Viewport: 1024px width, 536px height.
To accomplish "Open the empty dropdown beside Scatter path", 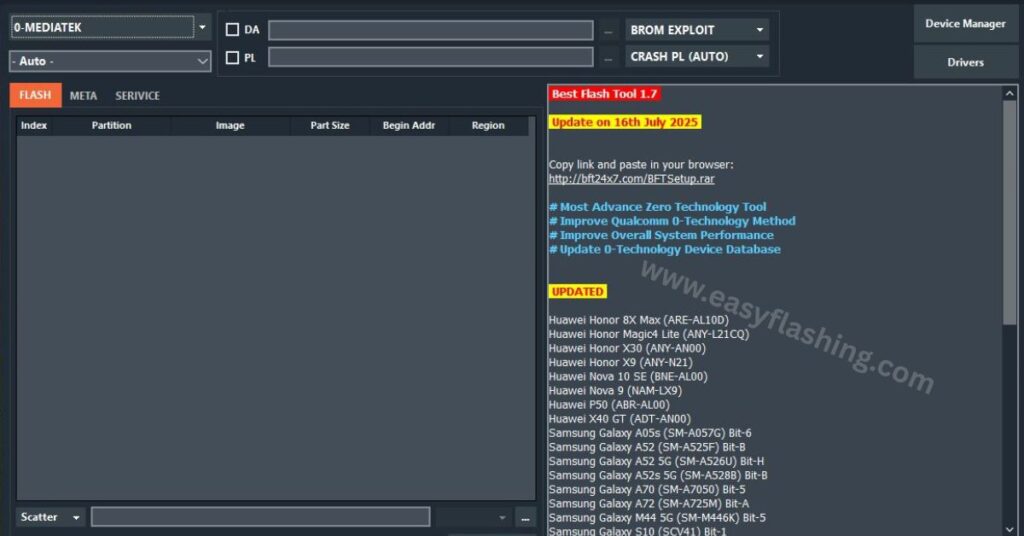I will click(x=473, y=517).
